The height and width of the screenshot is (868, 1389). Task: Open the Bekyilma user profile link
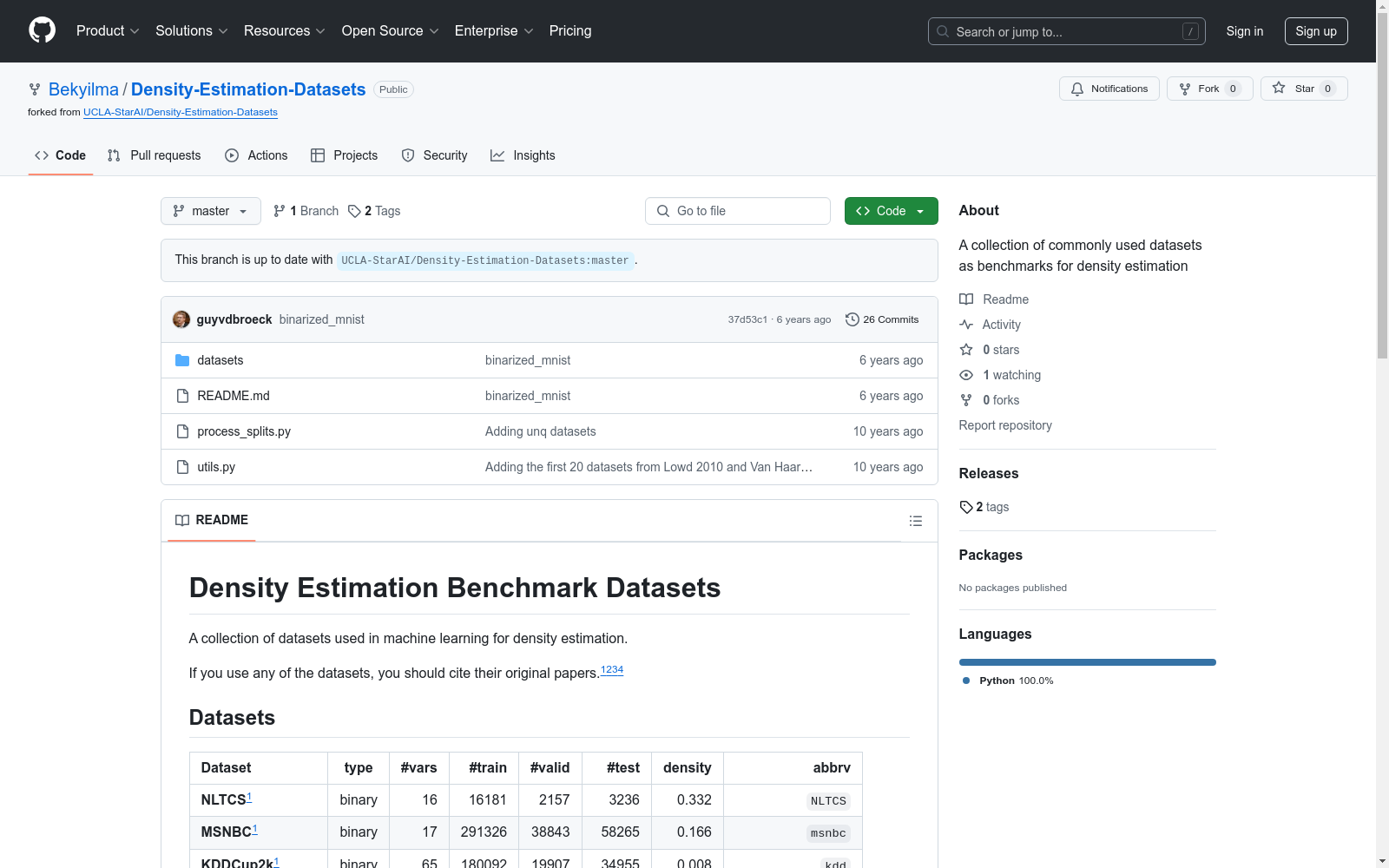(x=83, y=89)
